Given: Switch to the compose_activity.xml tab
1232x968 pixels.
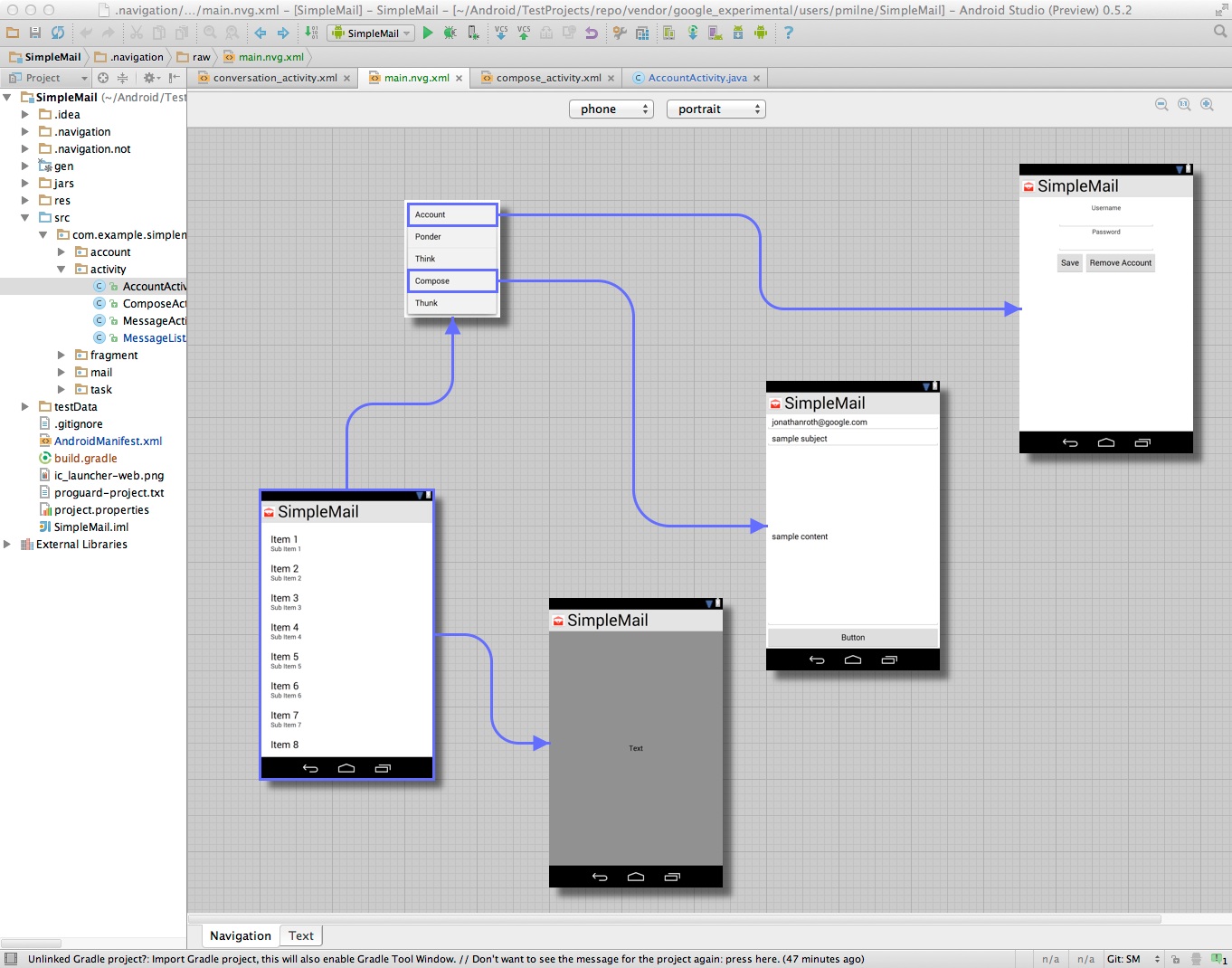Looking at the screenshot, I should [548, 78].
